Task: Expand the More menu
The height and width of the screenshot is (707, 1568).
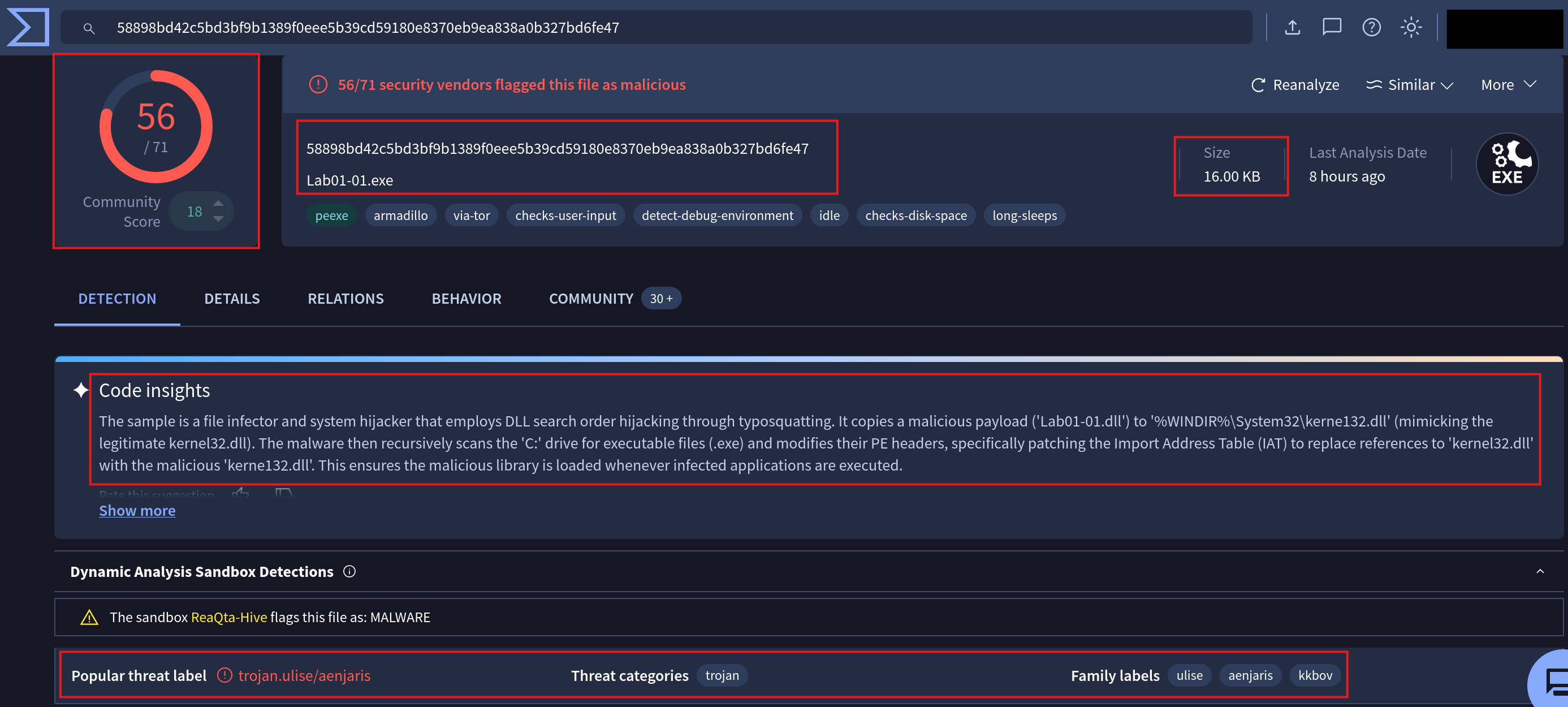Action: pyautogui.click(x=1509, y=85)
